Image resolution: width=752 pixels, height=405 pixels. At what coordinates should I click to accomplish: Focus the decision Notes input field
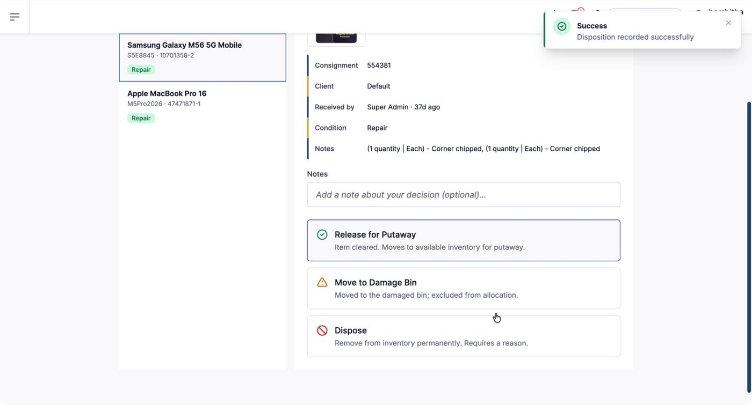pos(463,195)
